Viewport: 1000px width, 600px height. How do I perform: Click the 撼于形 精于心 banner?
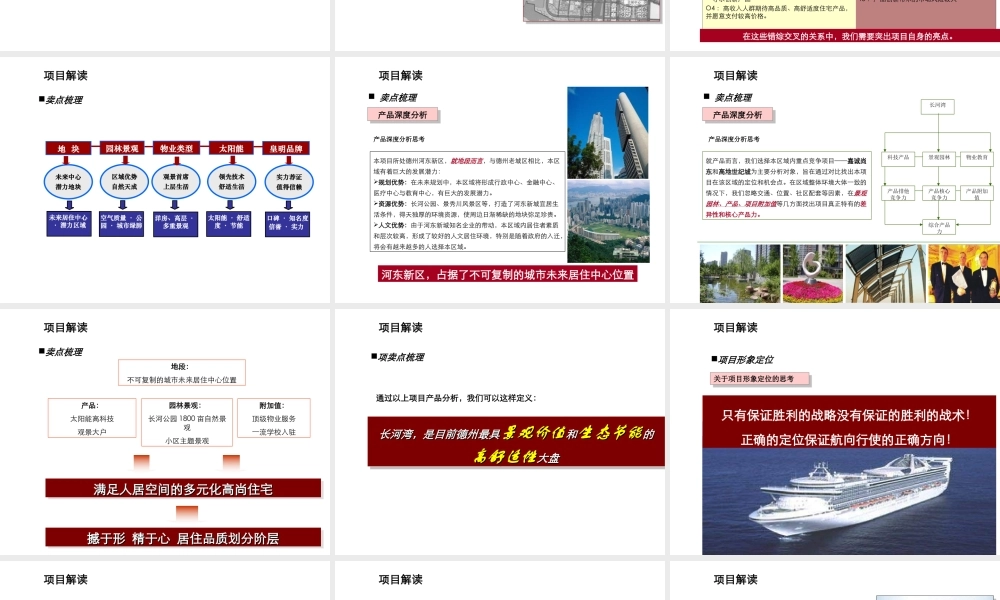coord(182,537)
